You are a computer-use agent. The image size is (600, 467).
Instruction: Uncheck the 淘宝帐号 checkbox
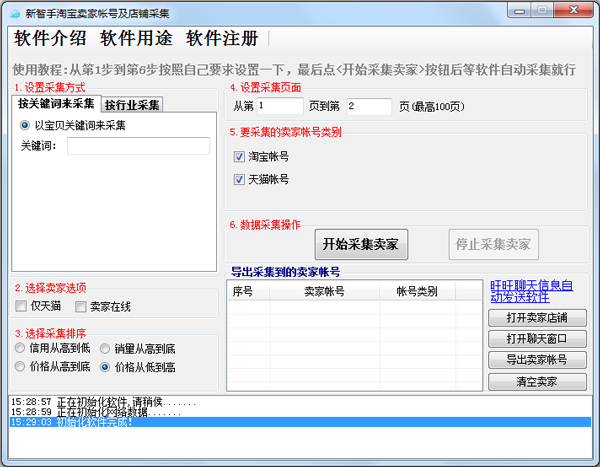point(239,157)
